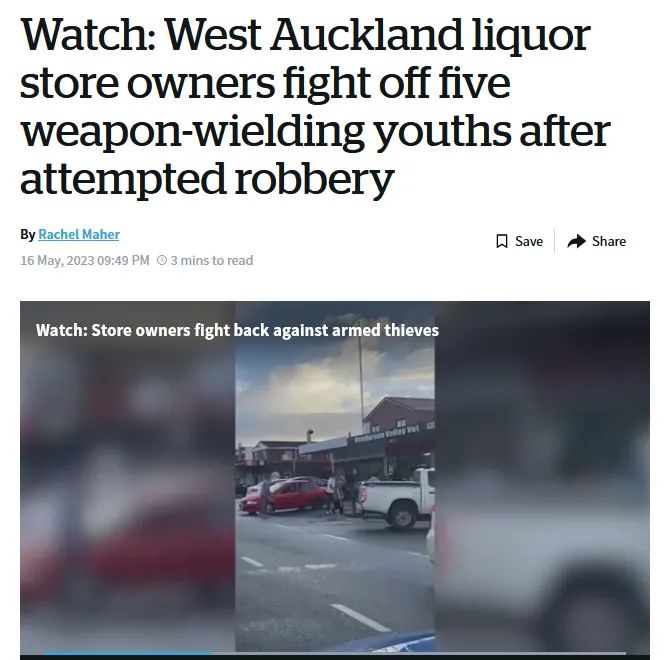Click the video title 'Store owners fight back'
This screenshot has width=668, height=660.
pyautogui.click(x=237, y=330)
